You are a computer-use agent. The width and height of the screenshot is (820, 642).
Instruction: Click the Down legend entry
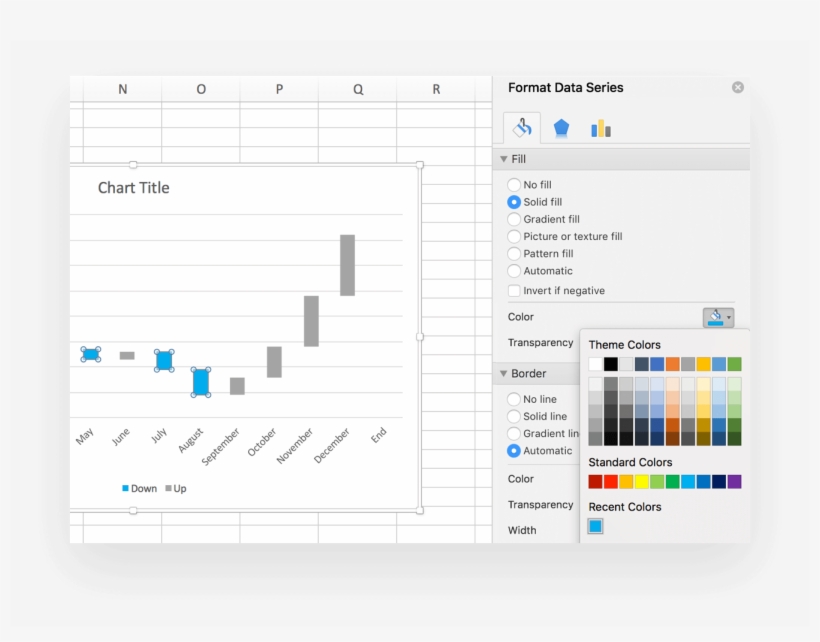point(139,488)
